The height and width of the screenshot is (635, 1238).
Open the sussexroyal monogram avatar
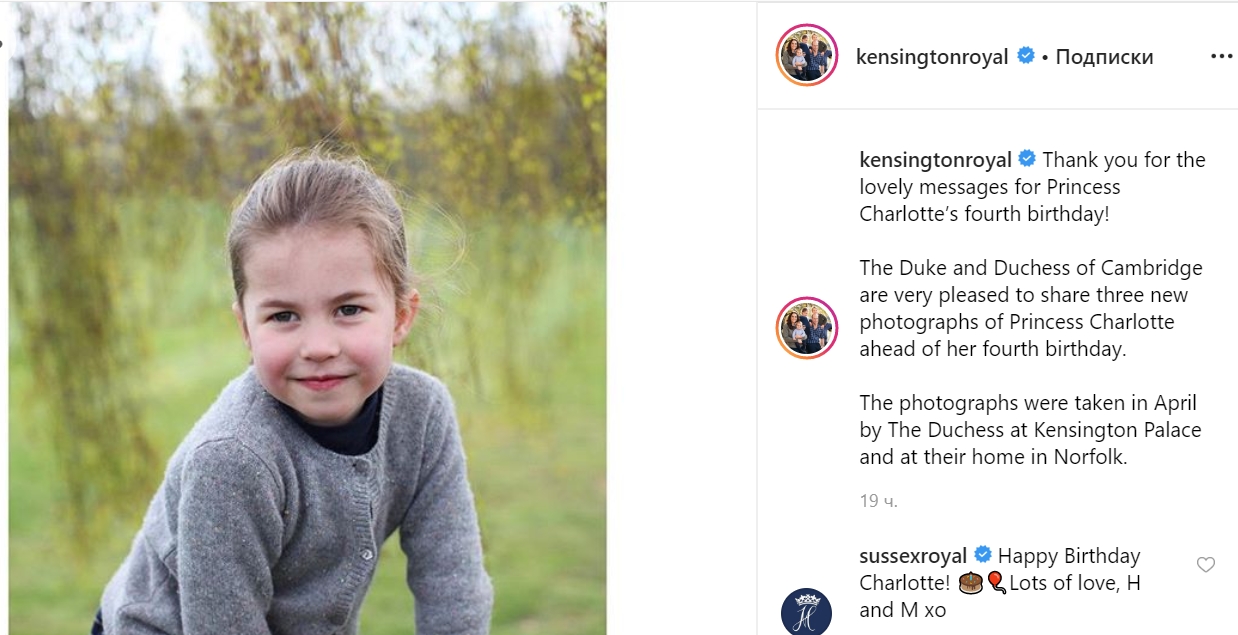coord(806,610)
